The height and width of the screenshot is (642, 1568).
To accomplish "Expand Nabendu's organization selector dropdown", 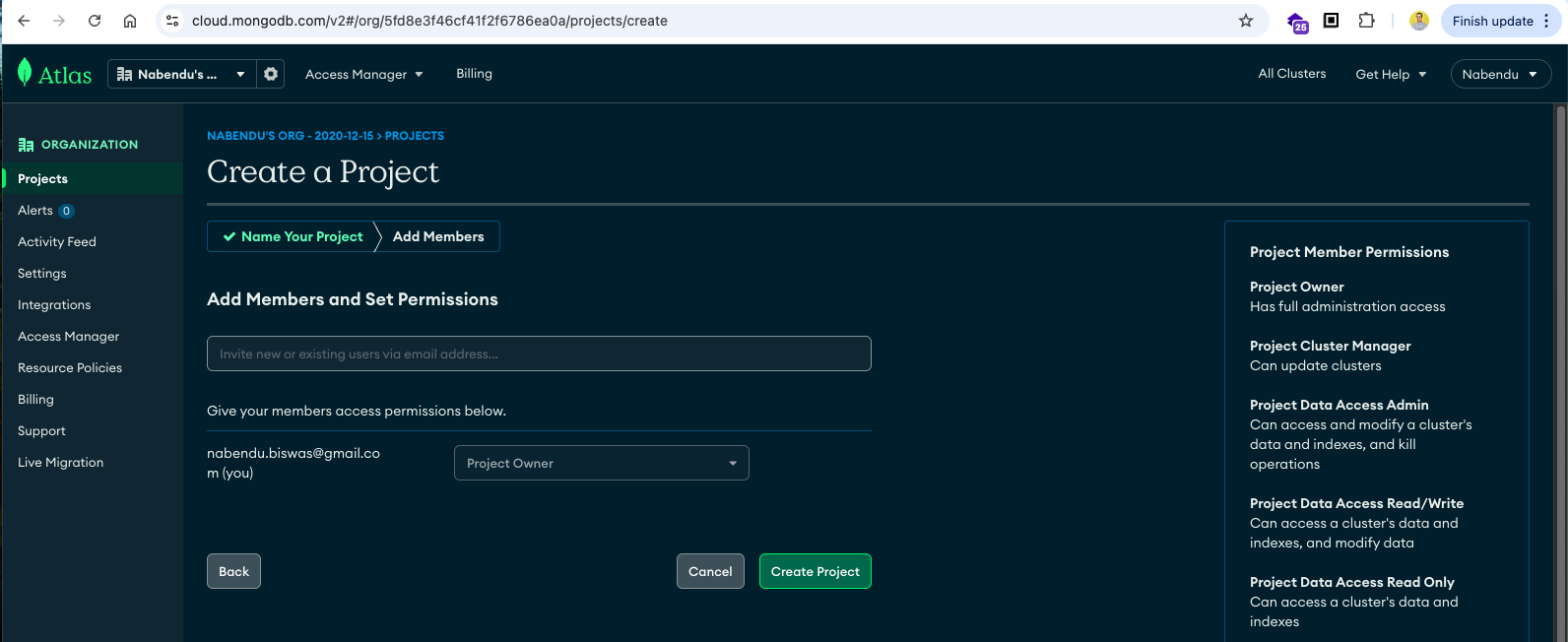I will pyautogui.click(x=181, y=74).
